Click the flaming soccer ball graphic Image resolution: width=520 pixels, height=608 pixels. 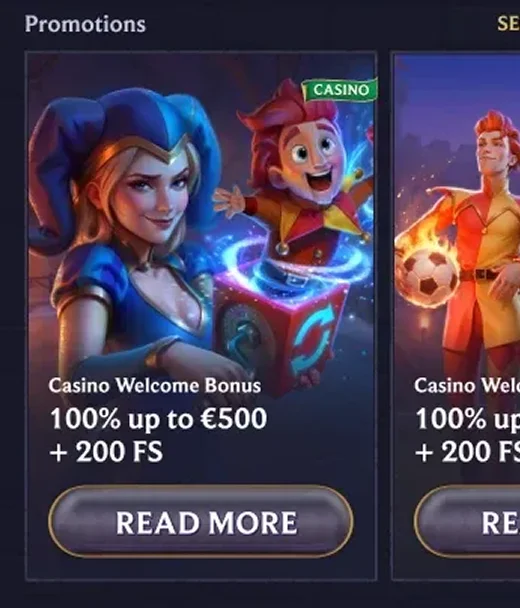pyautogui.click(x=427, y=271)
